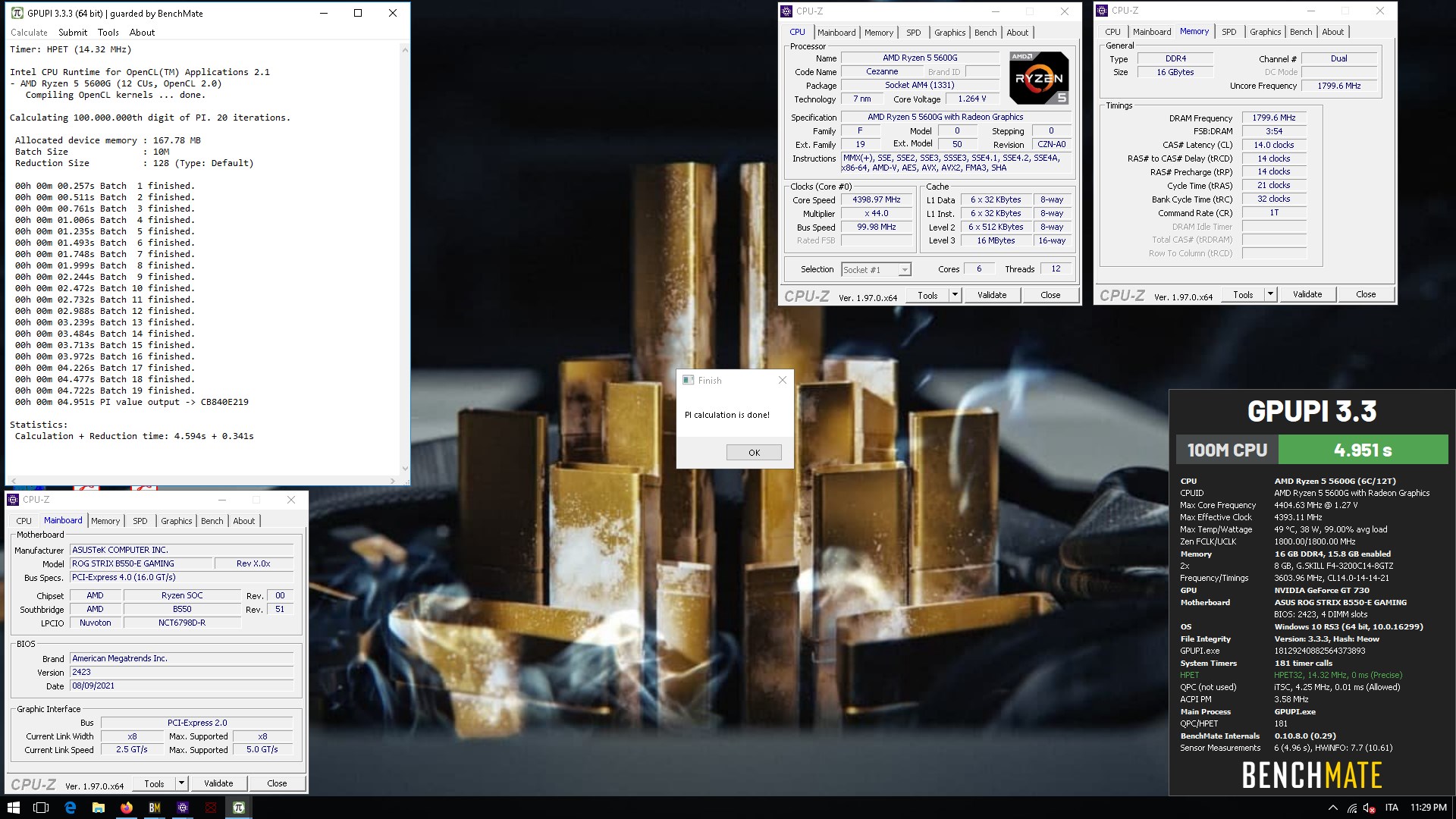Switch to CPU-Z via its taskbar icon
Screen dimensions: 1456x819
182,808
